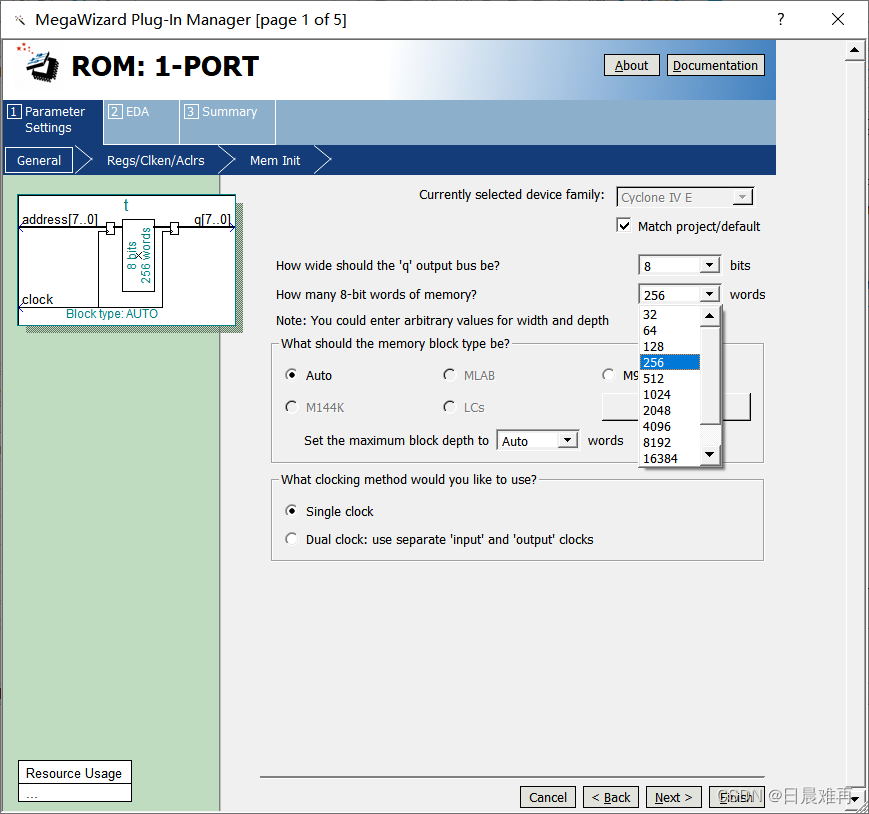Click the title bar wizard wand icon
Viewport: 869px width, 814px height.
tap(20, 20)
